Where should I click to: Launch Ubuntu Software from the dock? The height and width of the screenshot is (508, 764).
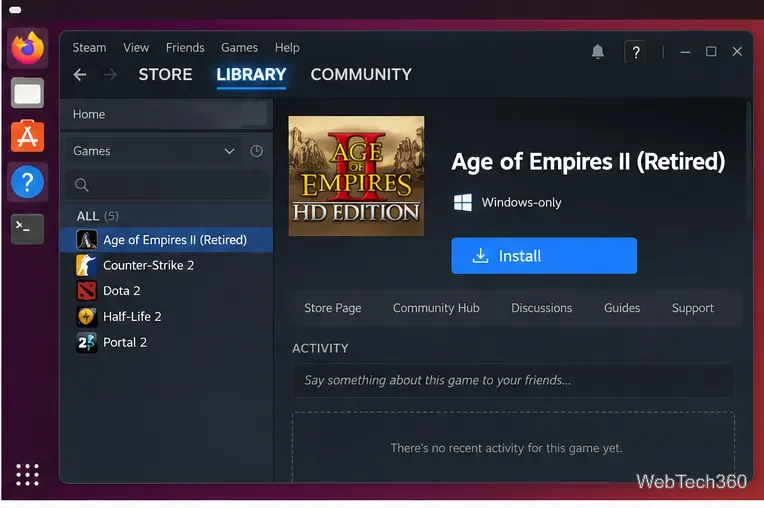[27, 136]
